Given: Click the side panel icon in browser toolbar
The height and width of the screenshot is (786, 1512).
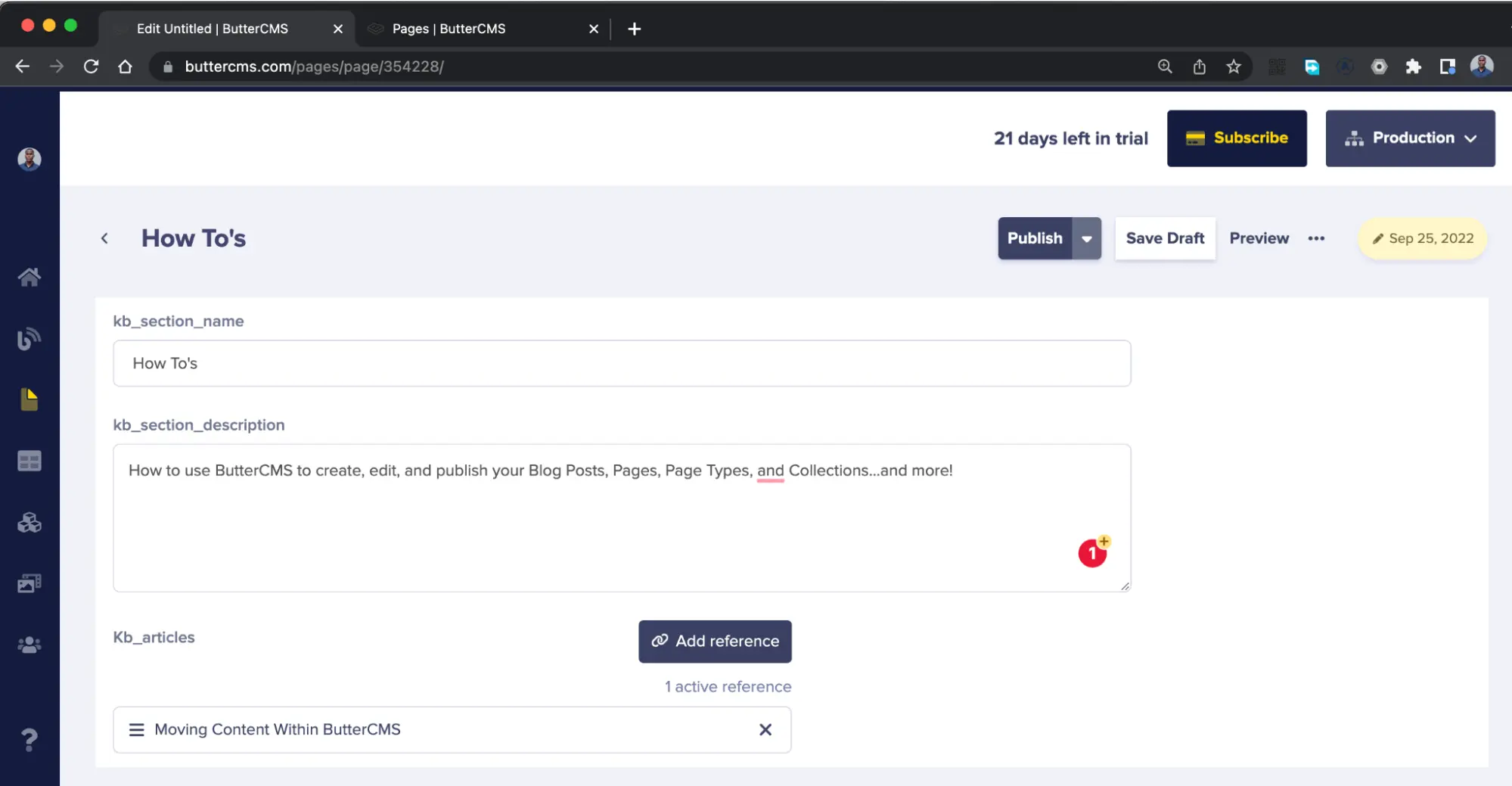Looking at the screenshot, I should pos(1447,67).
